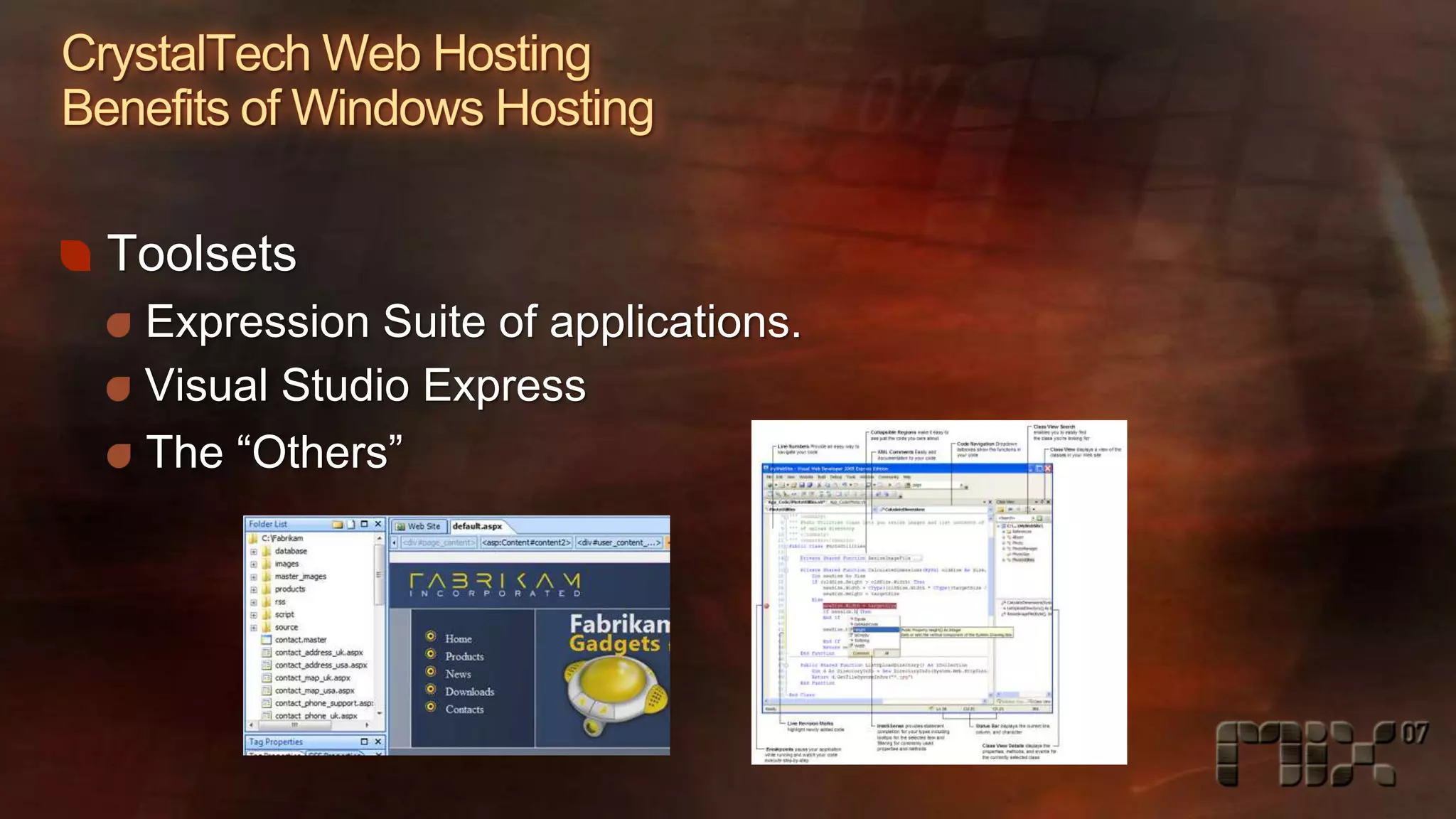
Task: Click the New Page icon in Folder List
Action: pyautogui.click(x=351, y=524)
